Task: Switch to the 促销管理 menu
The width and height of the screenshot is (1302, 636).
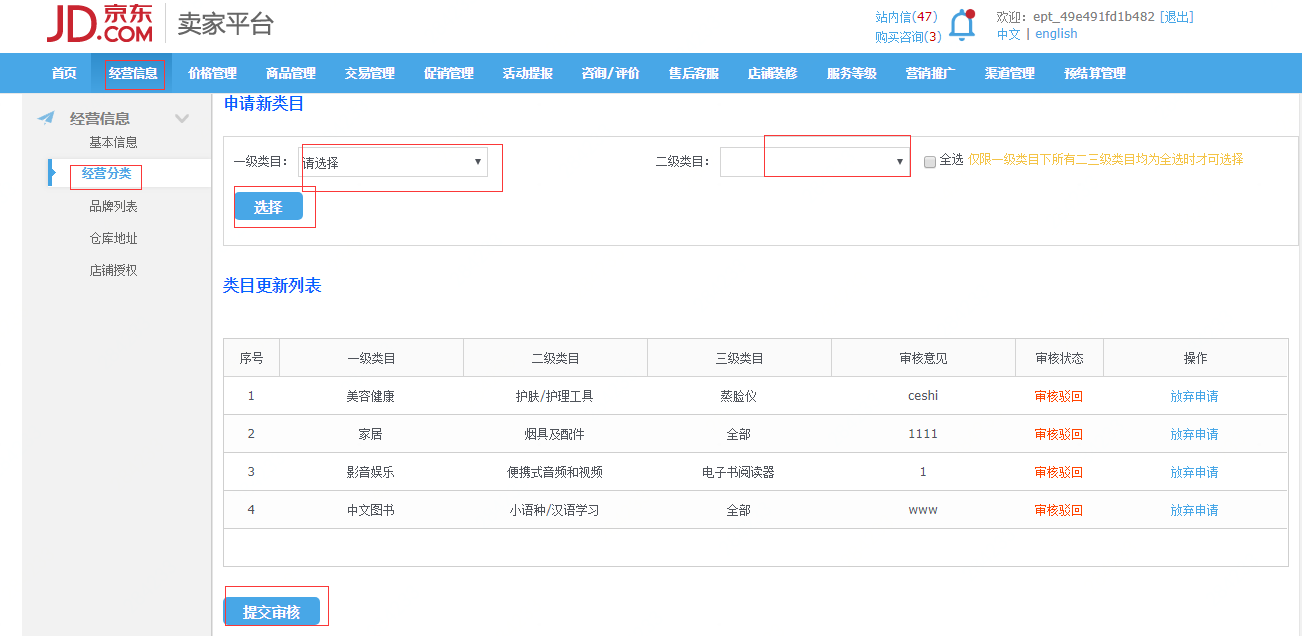Action: click(x=447, y=72)
